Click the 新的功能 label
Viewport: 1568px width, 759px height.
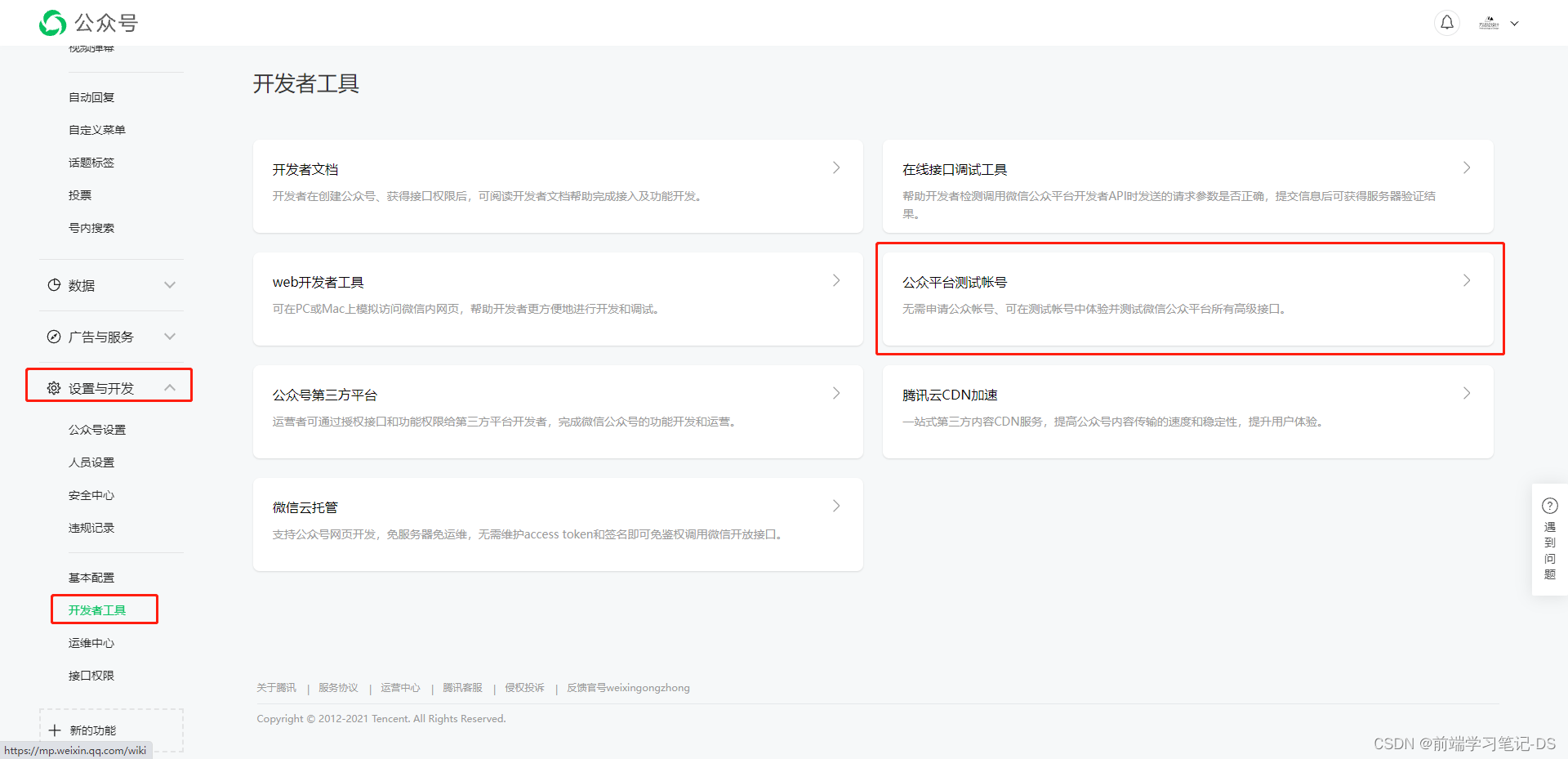tap(93, 730)
